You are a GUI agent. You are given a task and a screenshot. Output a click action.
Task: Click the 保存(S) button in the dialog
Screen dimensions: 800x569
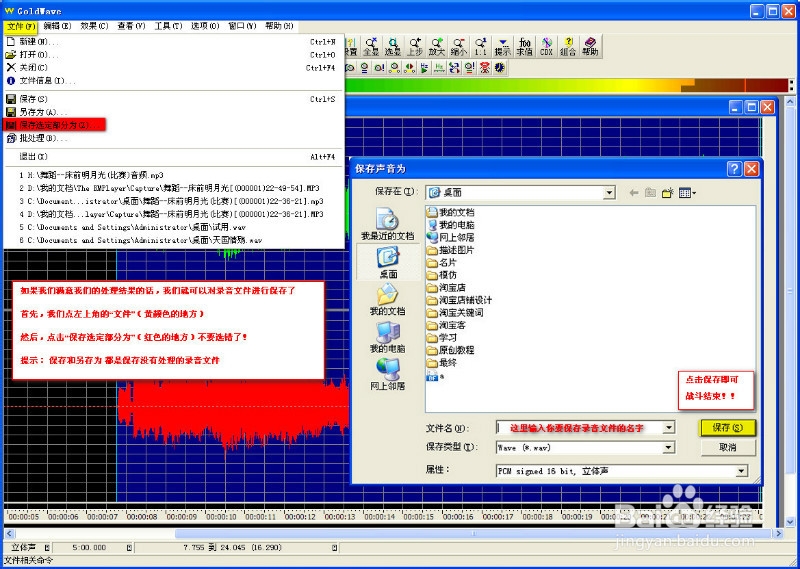(728, 428)
